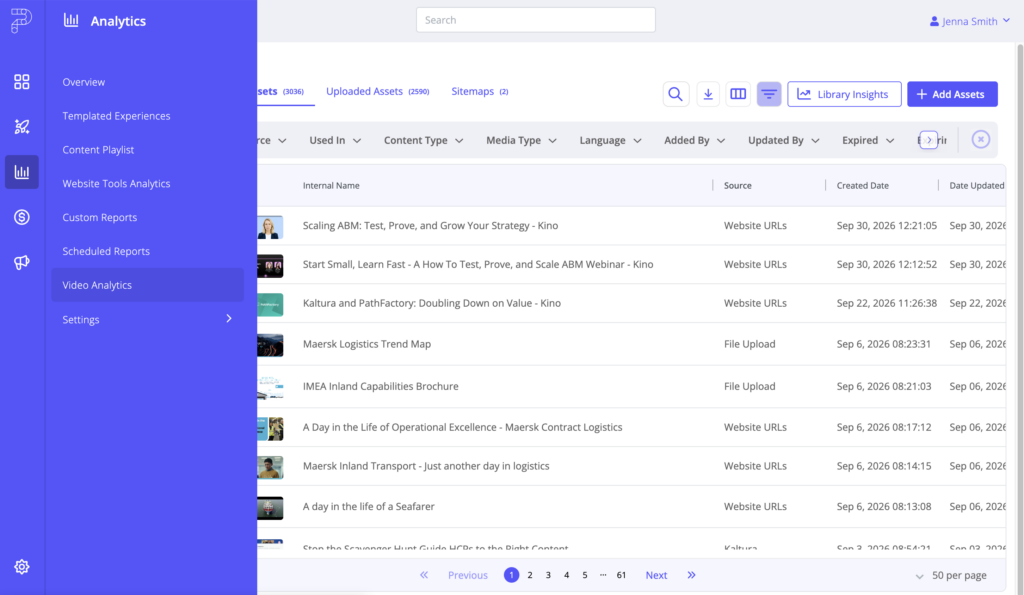This screenshot has height=595, width=1024.
Task: Click the Add Assets button
Action: tap(952, 94)
